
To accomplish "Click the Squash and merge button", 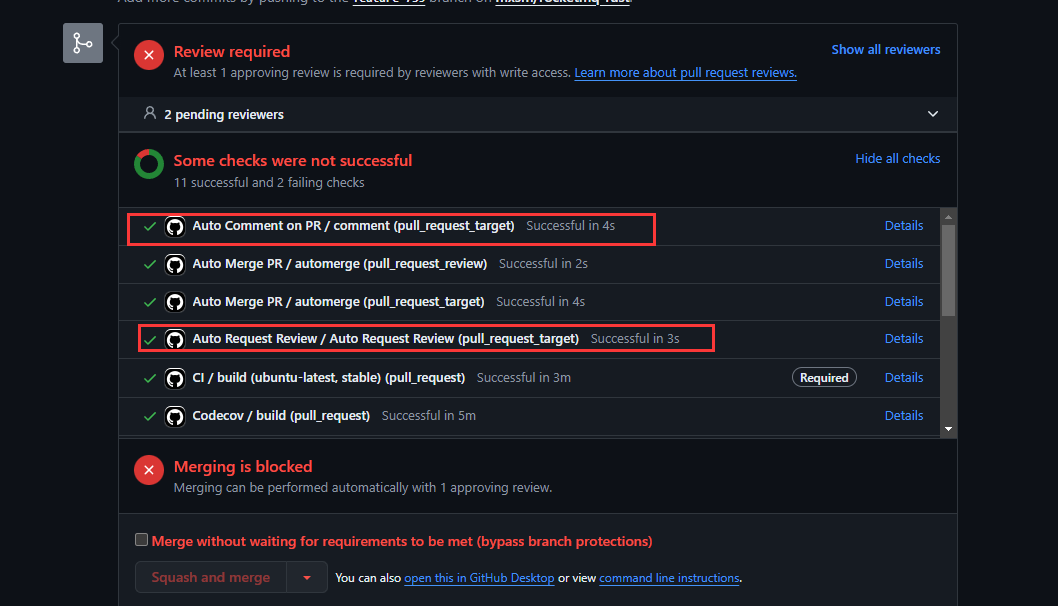I will tap(210, 577).
